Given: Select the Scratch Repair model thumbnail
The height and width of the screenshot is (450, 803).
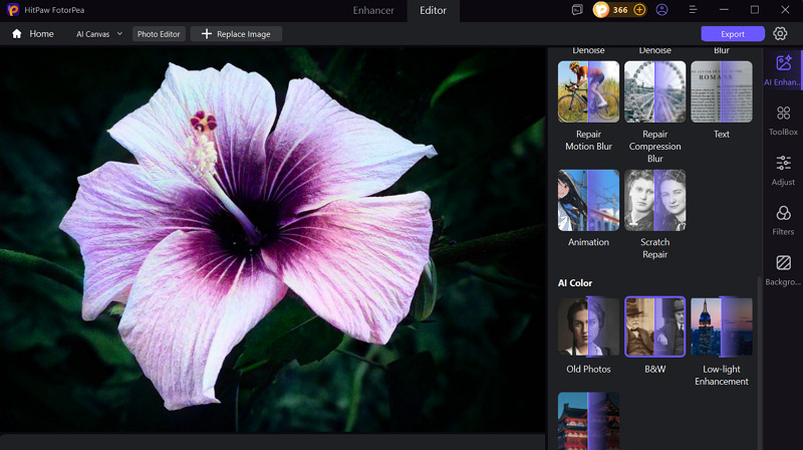Looking at the screenshot, I should point(655,200).
